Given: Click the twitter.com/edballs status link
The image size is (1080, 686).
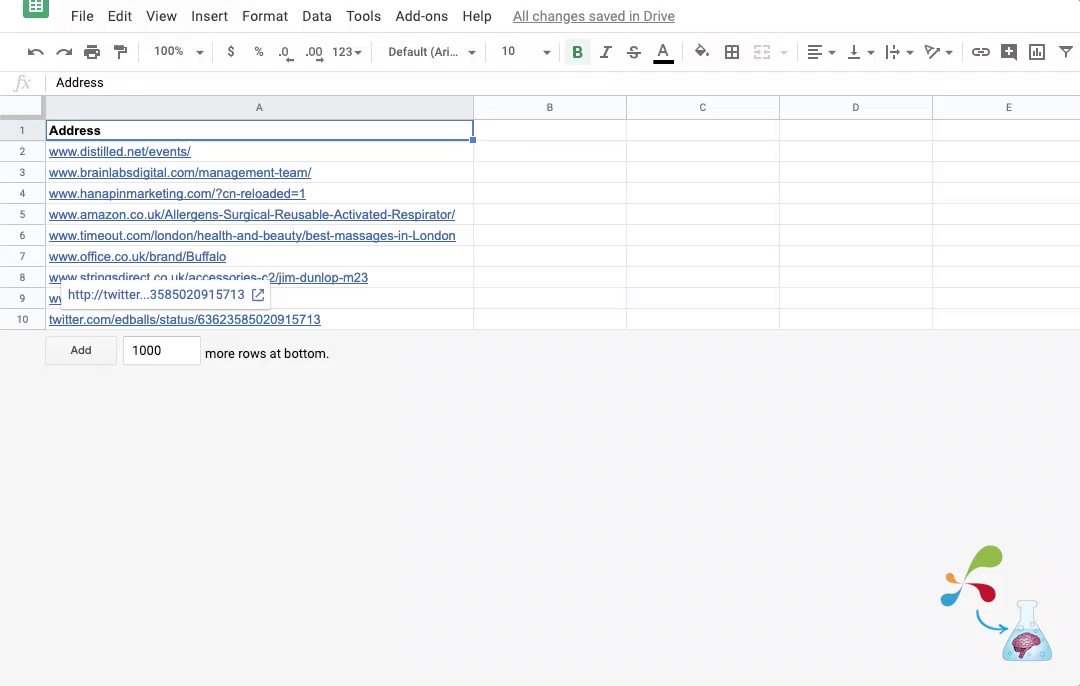Looking at the screenshot, I should [x=185, y=320].
